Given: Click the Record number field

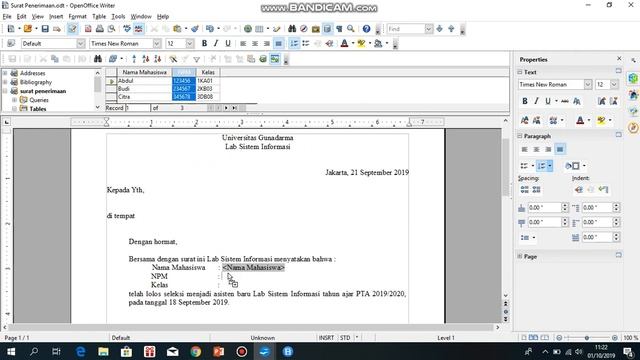Looking at the screenshot, I should click(x=138, y=108).
